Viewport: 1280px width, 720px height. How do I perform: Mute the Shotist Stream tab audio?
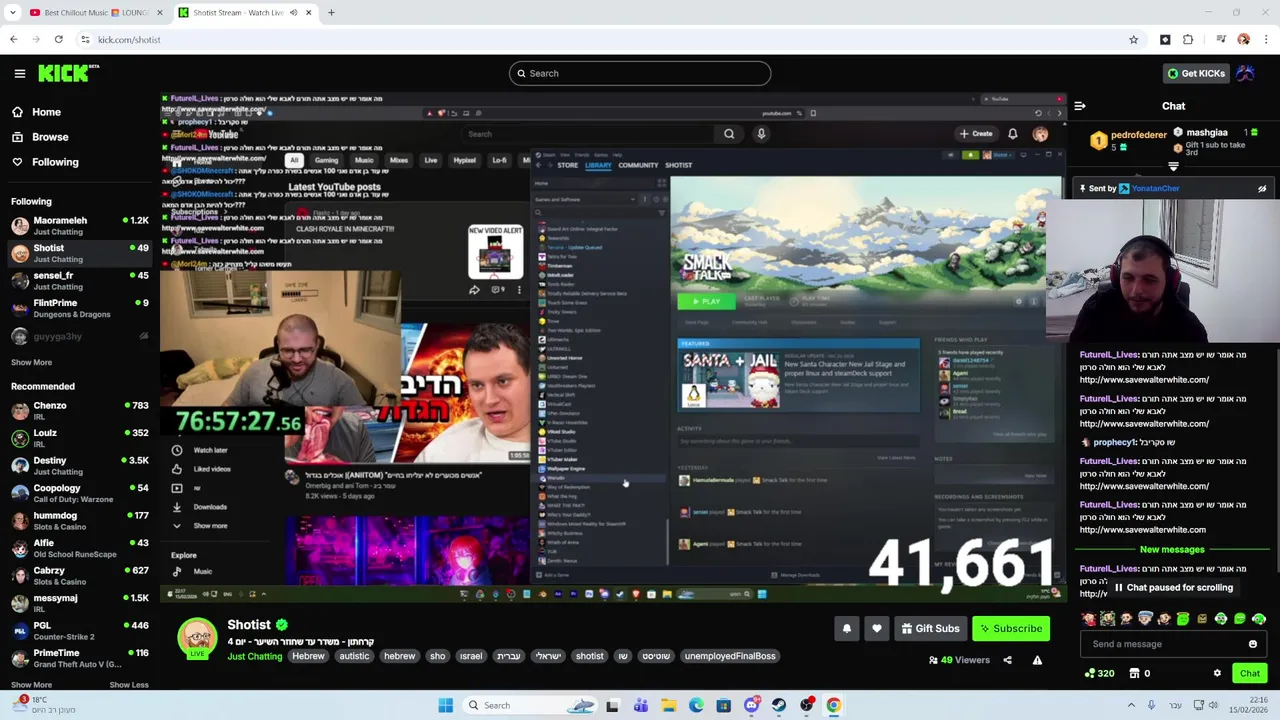click(x=293, y=13)
